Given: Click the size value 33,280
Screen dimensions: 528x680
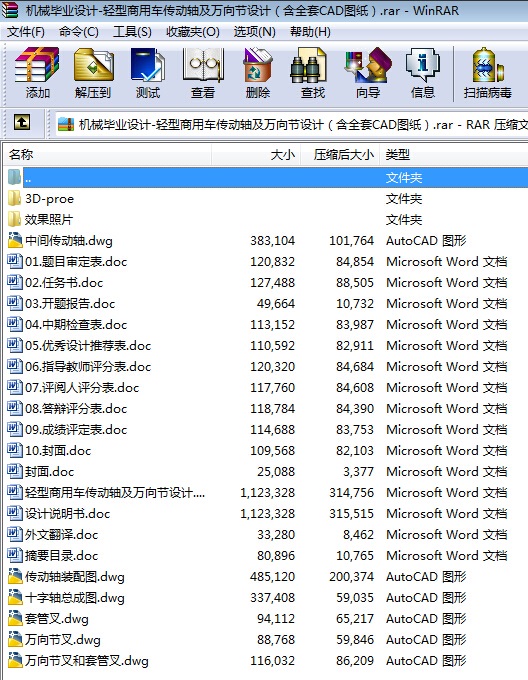Looking at the screenshot, I should [x=276, y=534].
